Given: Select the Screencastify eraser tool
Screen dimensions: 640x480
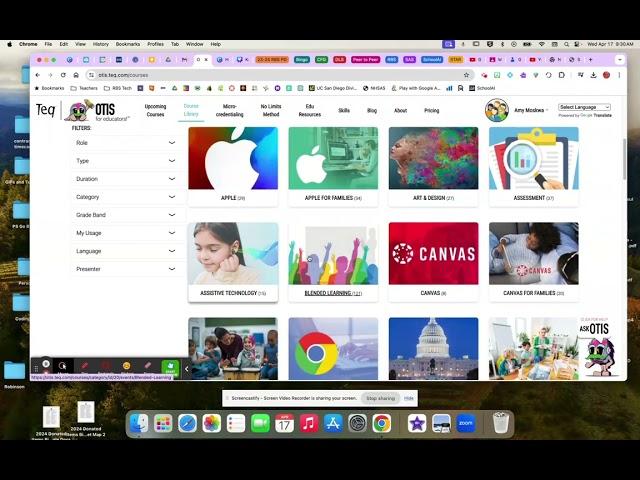Looking at the screenshot, I should click(147, 366).
